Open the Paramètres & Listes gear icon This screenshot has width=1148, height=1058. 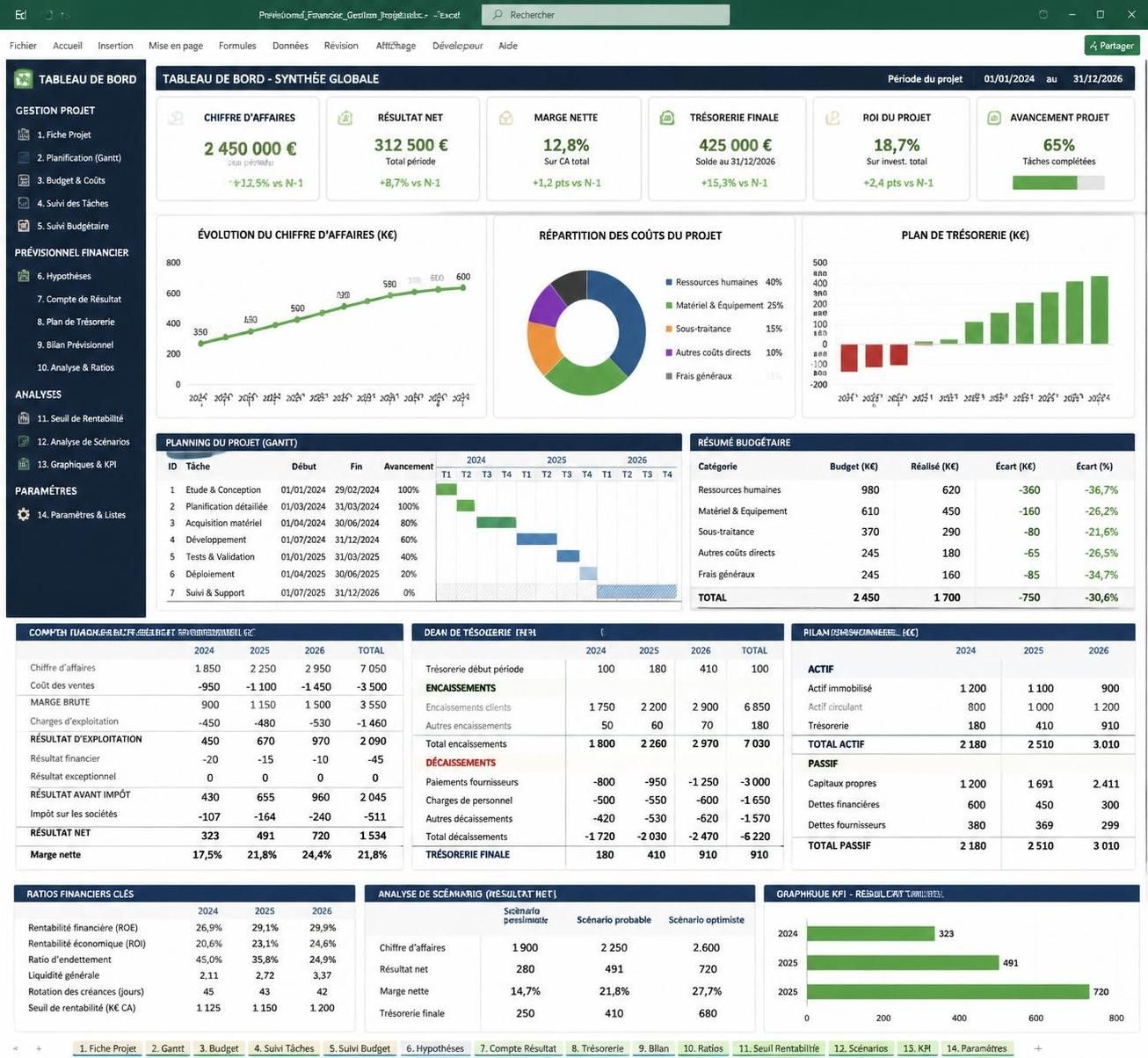24,515
